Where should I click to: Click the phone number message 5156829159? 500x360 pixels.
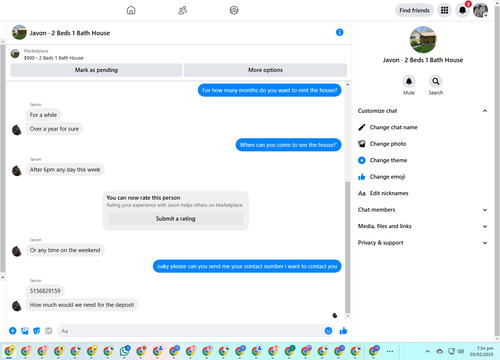45,291
